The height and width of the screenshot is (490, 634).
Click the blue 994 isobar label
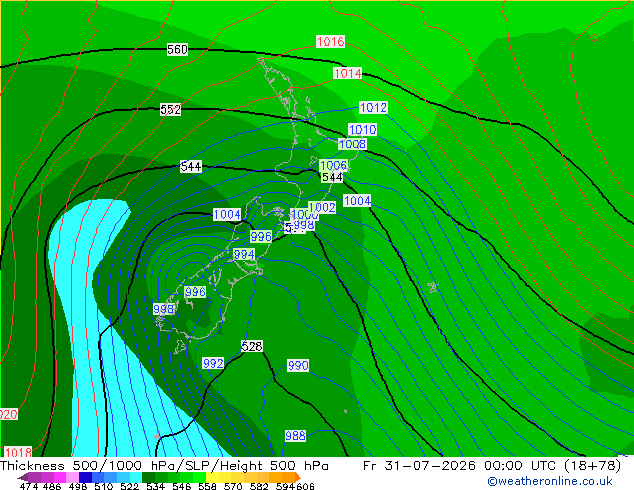click(x=244, y=254)
